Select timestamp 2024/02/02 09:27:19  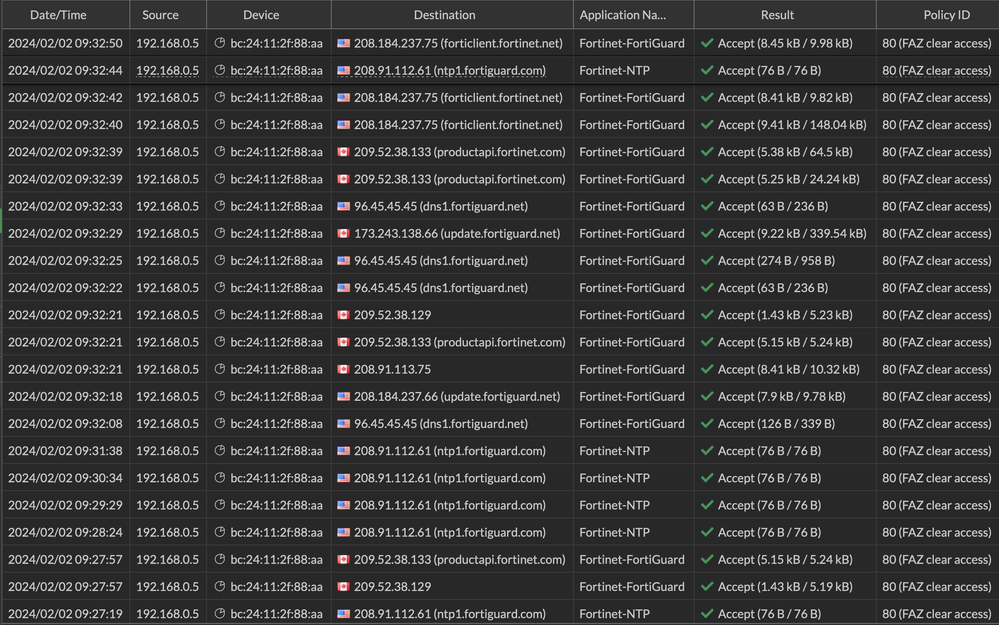[65, 614]
